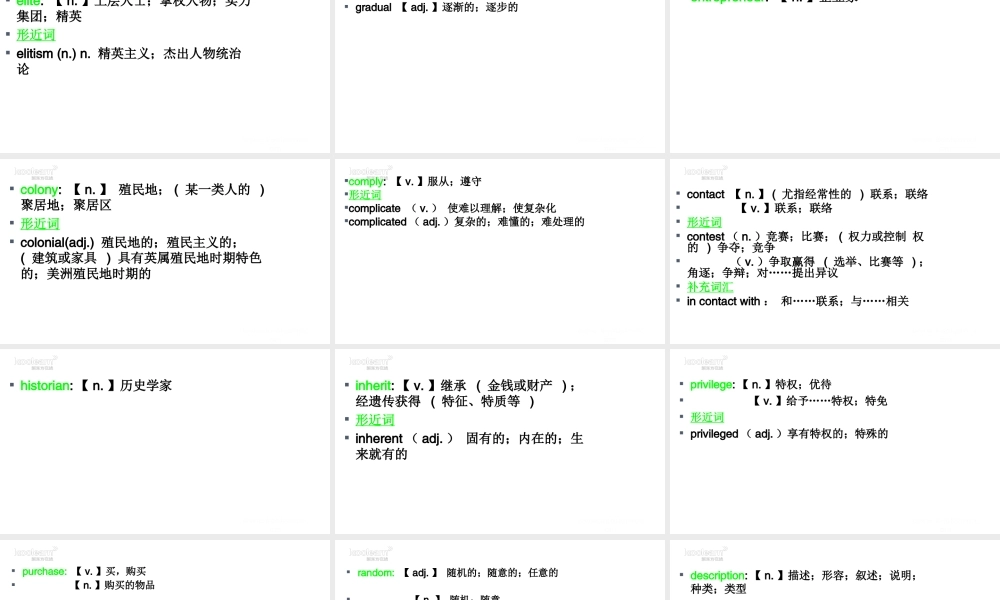Click 形近词 link in the contact slide

704,223
